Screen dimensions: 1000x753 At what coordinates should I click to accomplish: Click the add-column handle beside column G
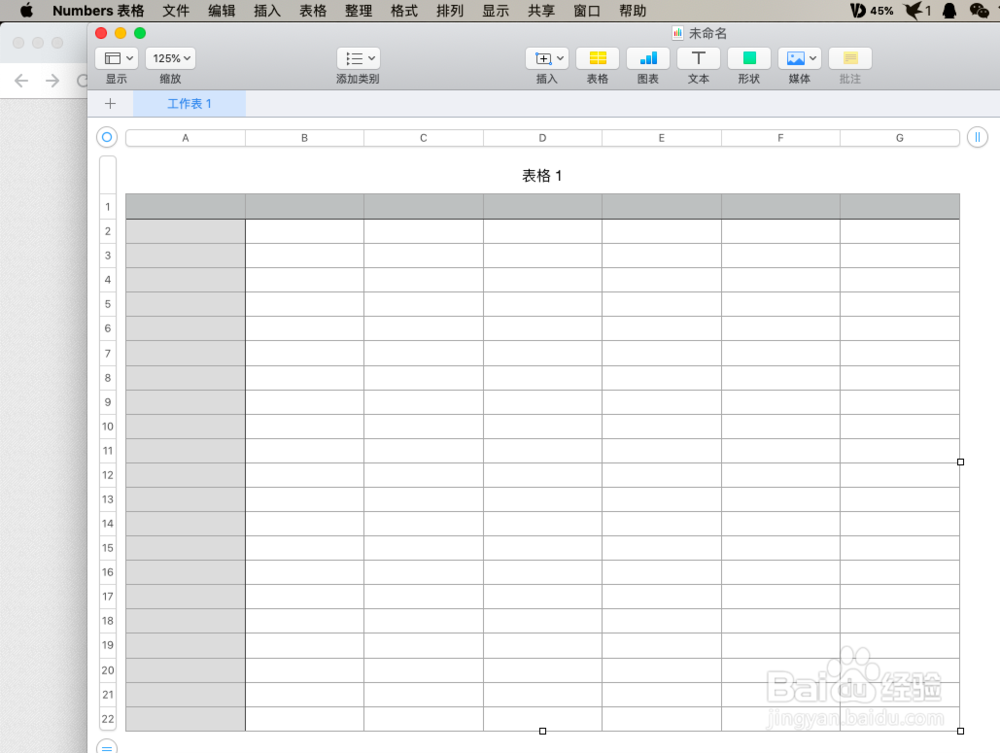(x=977, y=137)
